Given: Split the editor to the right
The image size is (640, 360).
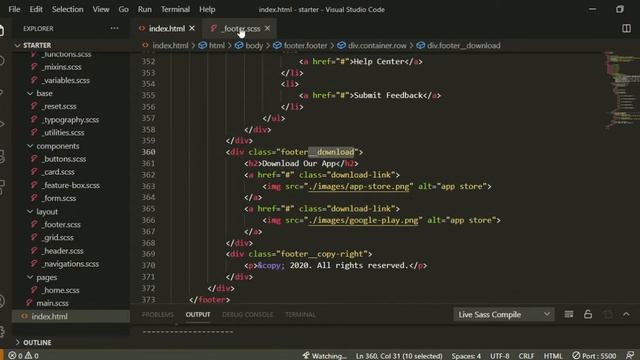Looking at the screenshot, I should [626, 28].
